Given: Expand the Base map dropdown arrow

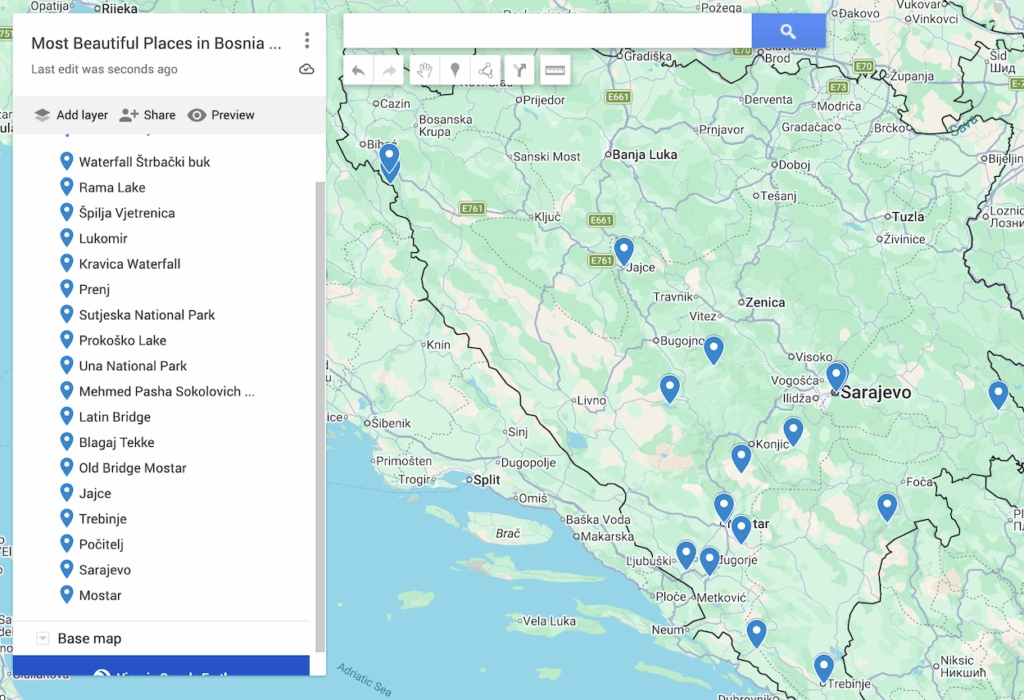Looking at the screenshot, I should (x=42, y=639).
